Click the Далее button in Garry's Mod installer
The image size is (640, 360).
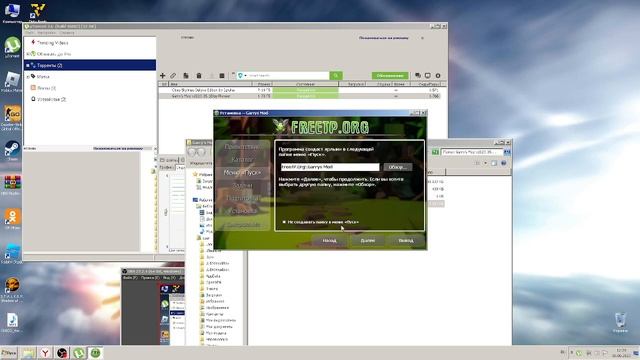[x=367, y=240]
